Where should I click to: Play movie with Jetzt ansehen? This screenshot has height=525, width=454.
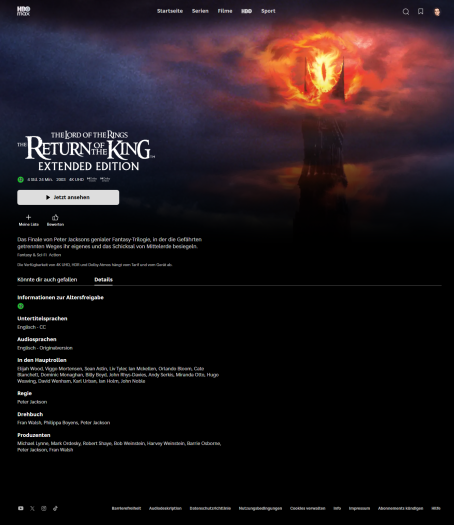coord(68,198)
